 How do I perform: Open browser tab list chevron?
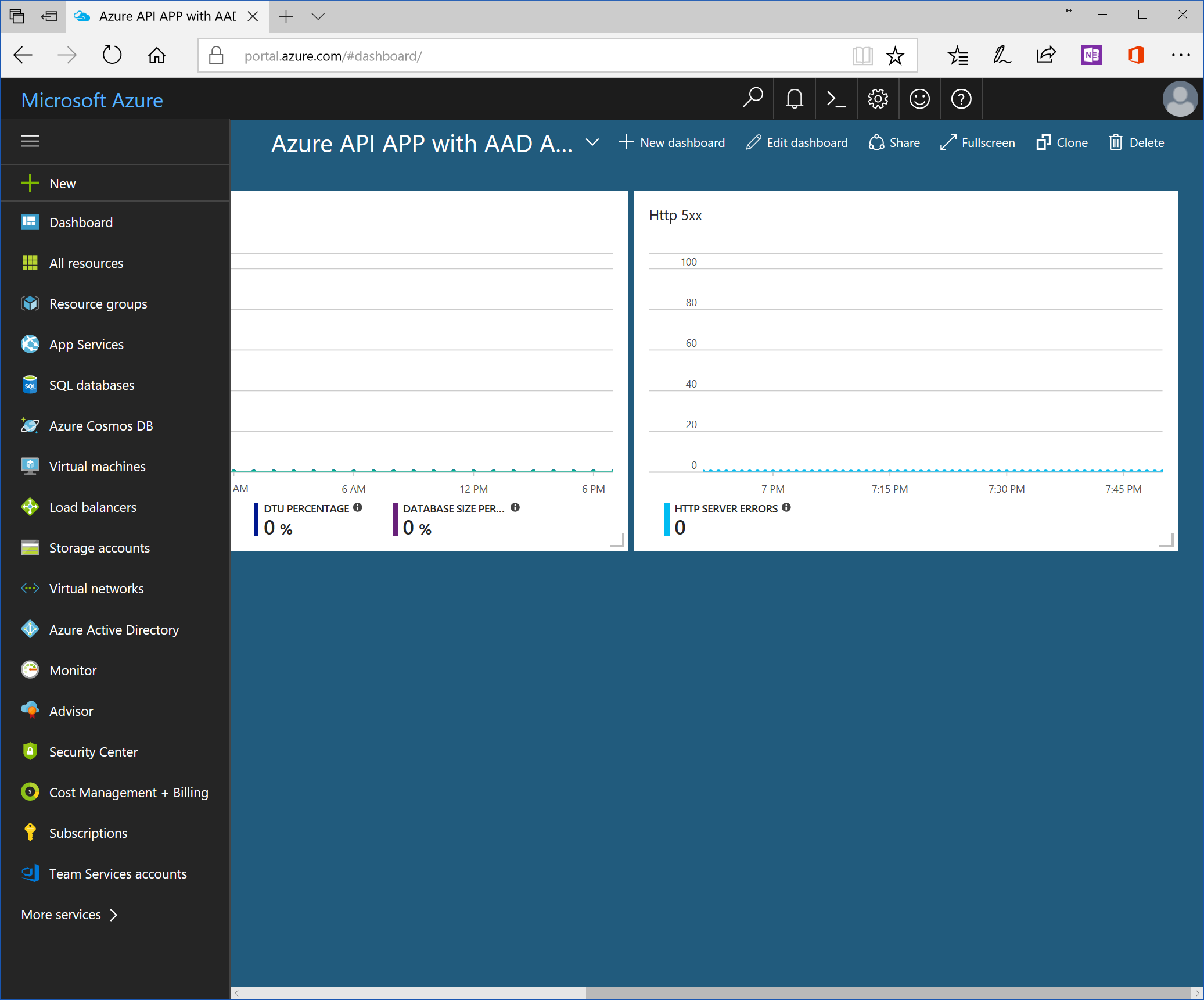coord(318,16)
